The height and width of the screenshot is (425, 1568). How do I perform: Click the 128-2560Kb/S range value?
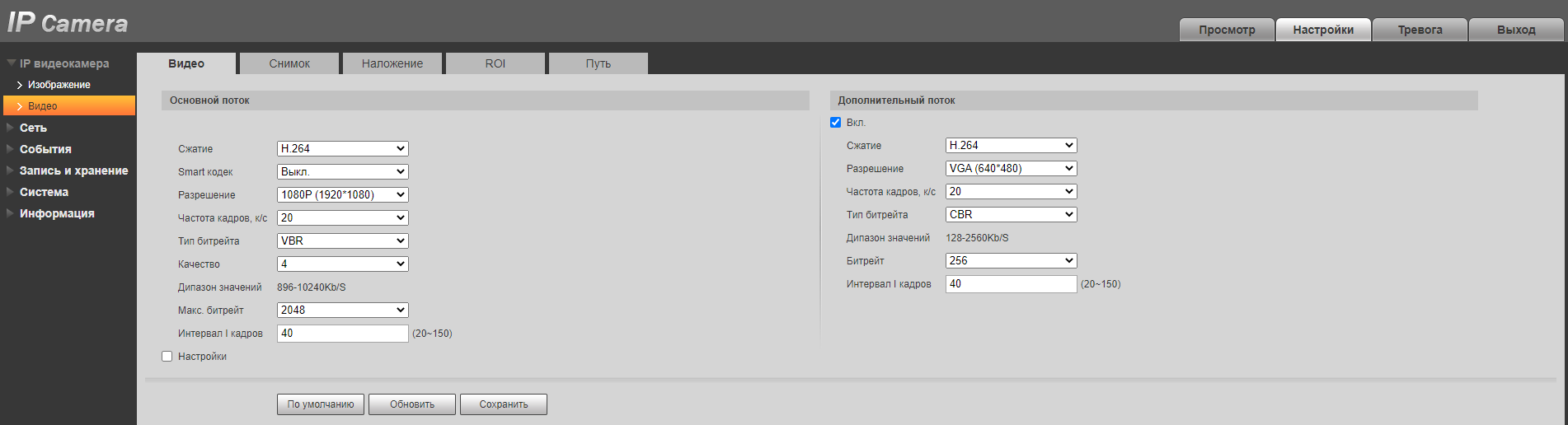tap(977, 238)
